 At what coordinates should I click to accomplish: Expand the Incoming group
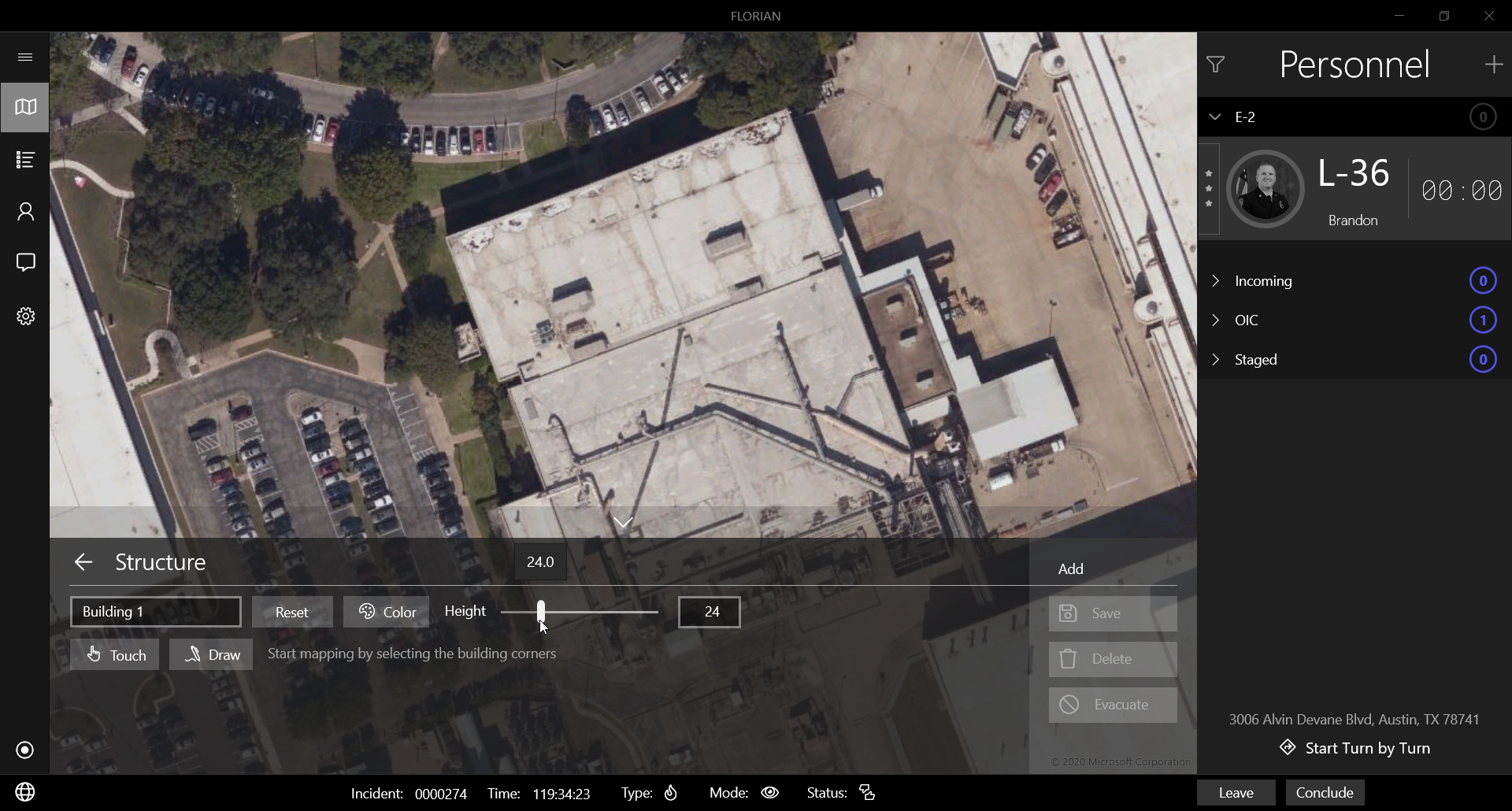(x=1215, y=281)
